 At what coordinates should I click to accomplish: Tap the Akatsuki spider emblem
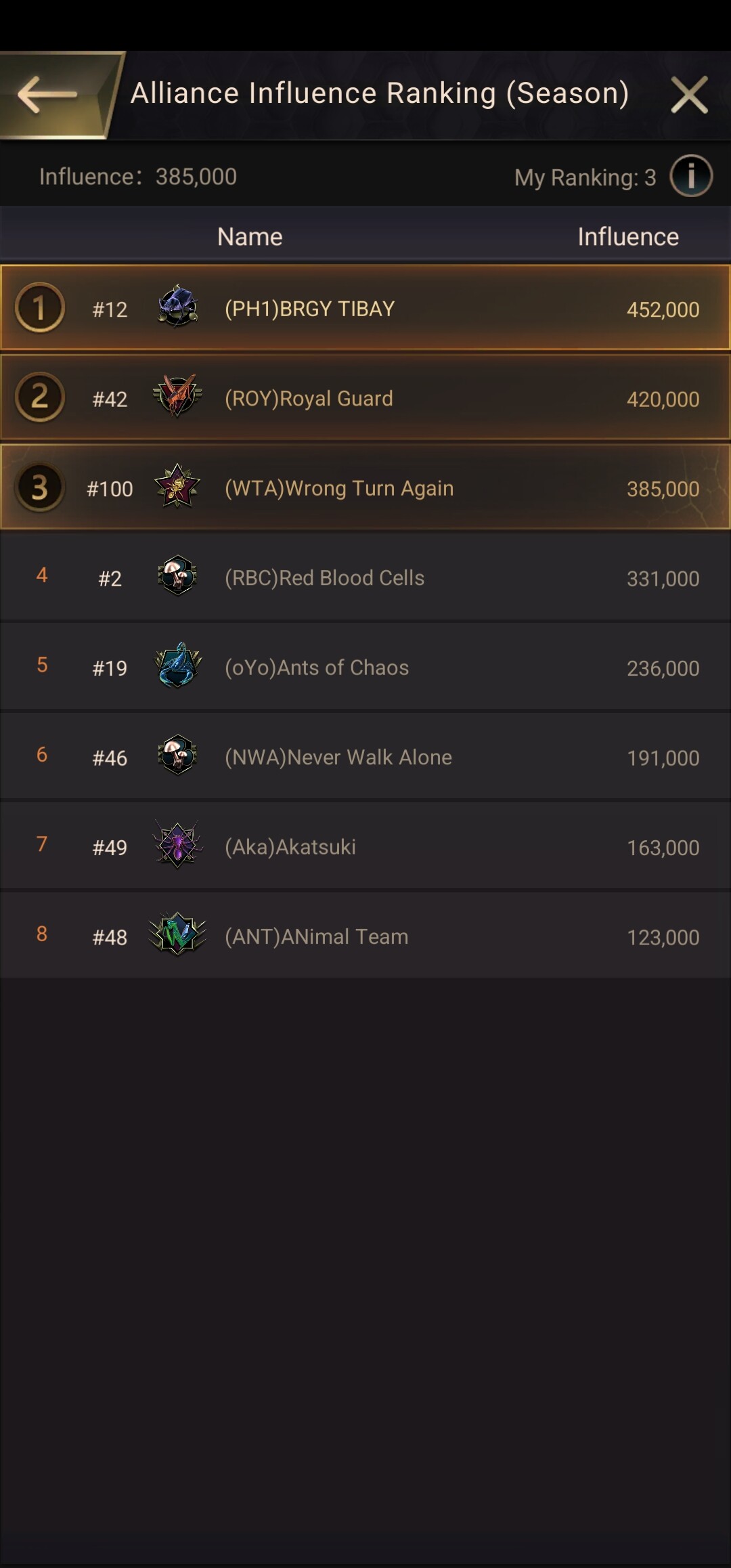coord(177,846)
